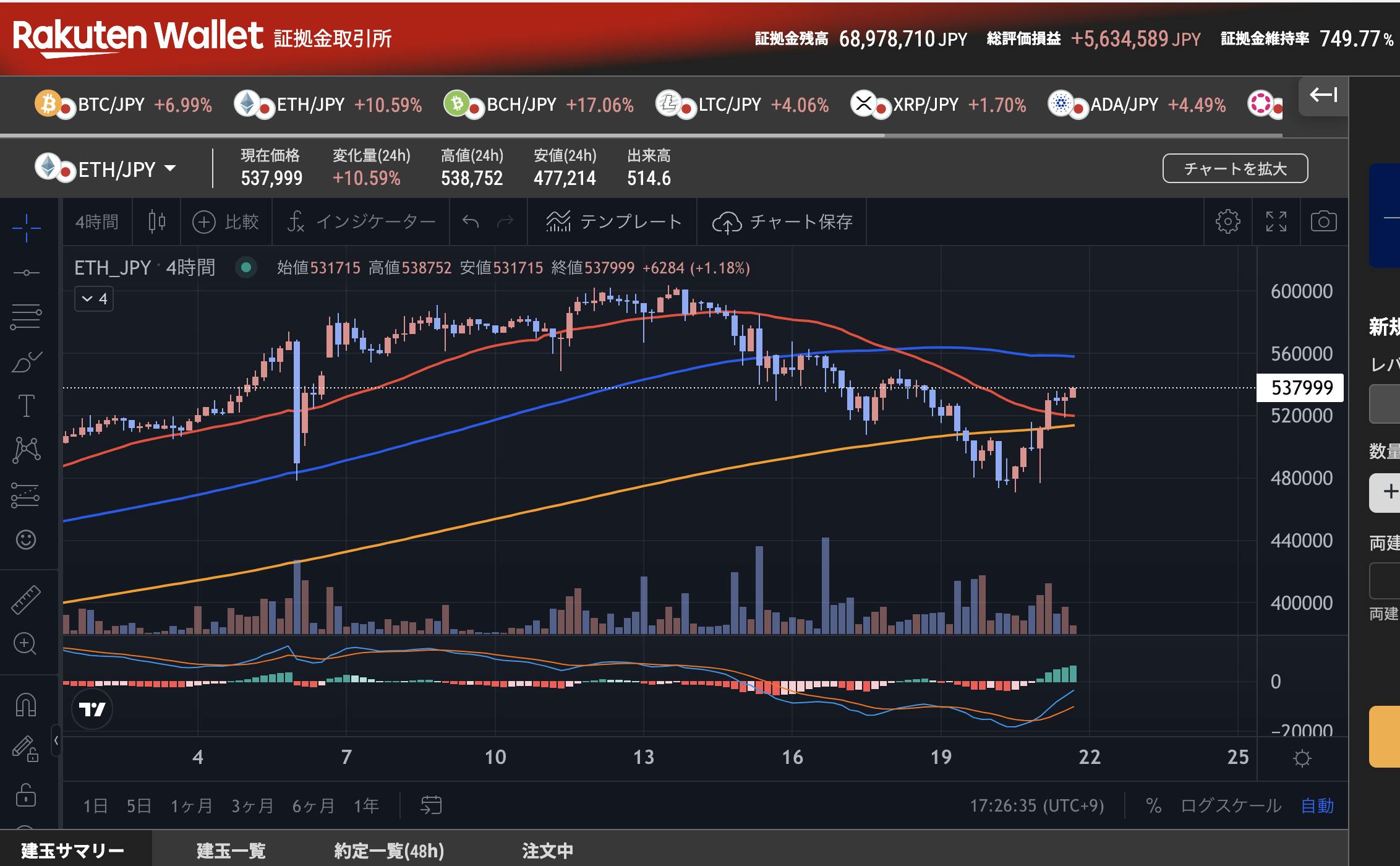The width and height of the screenshot is (1400, 866).
Task: Click the TradingView logo on chart
Action: pyautogui.click(x=92, y=709)
